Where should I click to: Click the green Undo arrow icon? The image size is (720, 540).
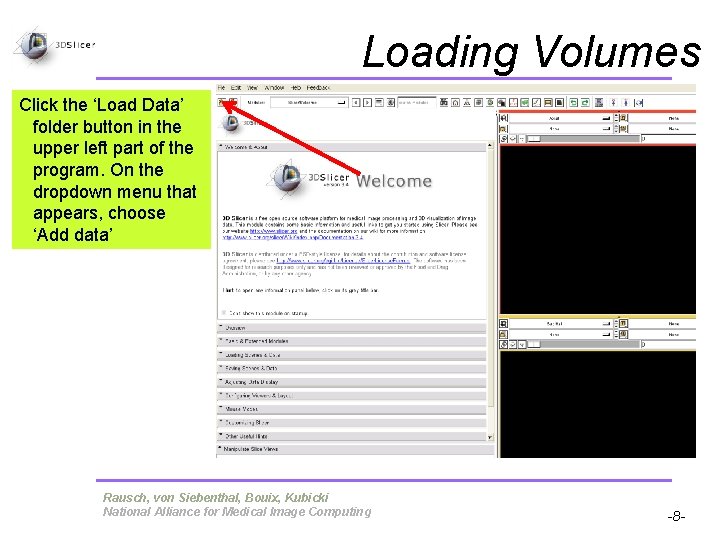pyautogui.click(x=573, y=102)
